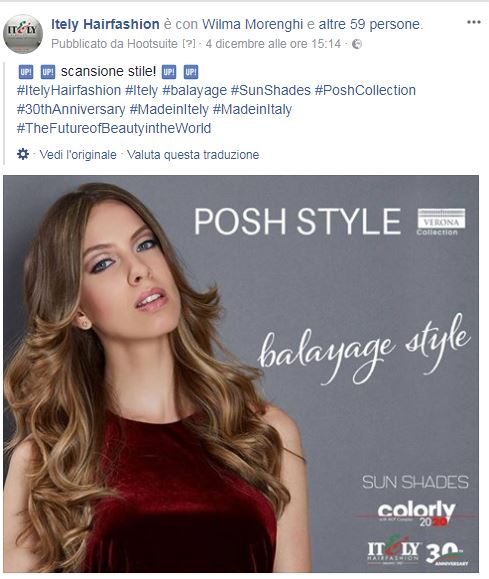Click the Hootsuite question mark help icon

(189, 44)
